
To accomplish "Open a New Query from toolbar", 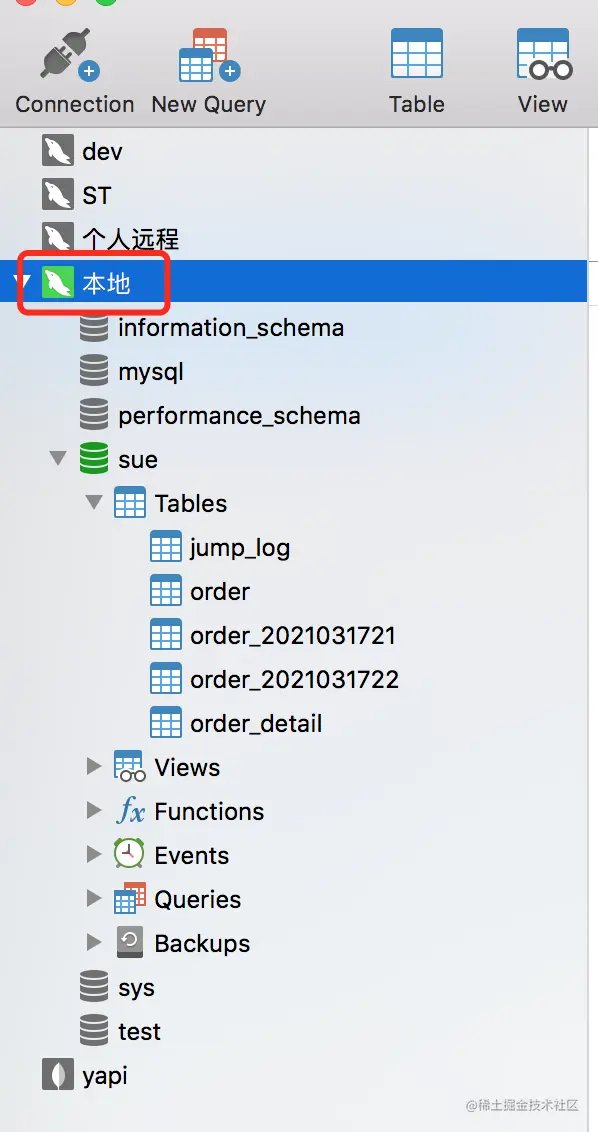I will point(209,55).
